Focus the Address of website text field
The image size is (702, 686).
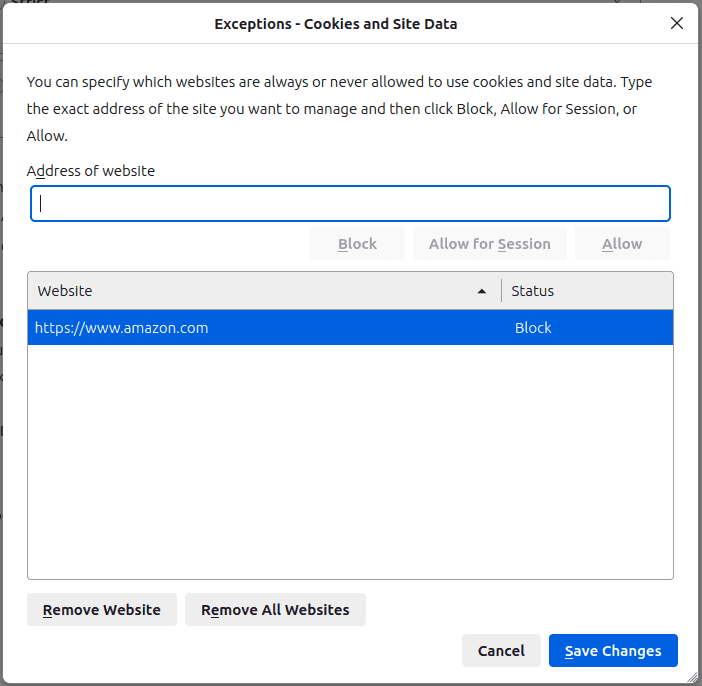(x=350, y=203)
